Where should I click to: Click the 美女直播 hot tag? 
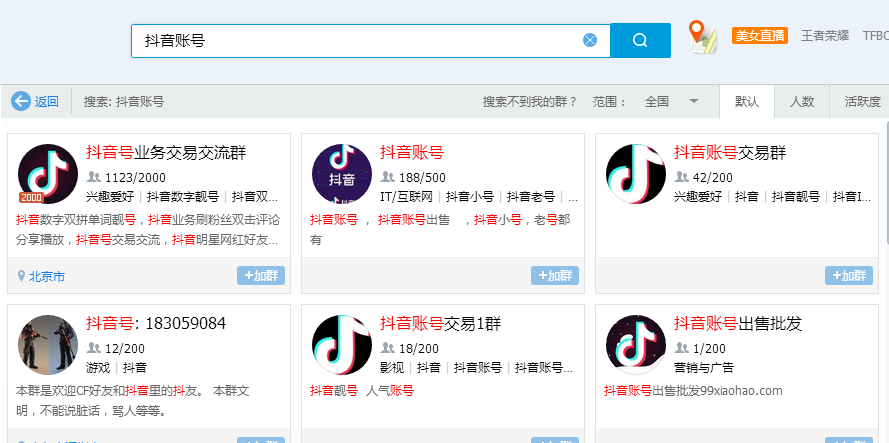click(x=760, y=36)
